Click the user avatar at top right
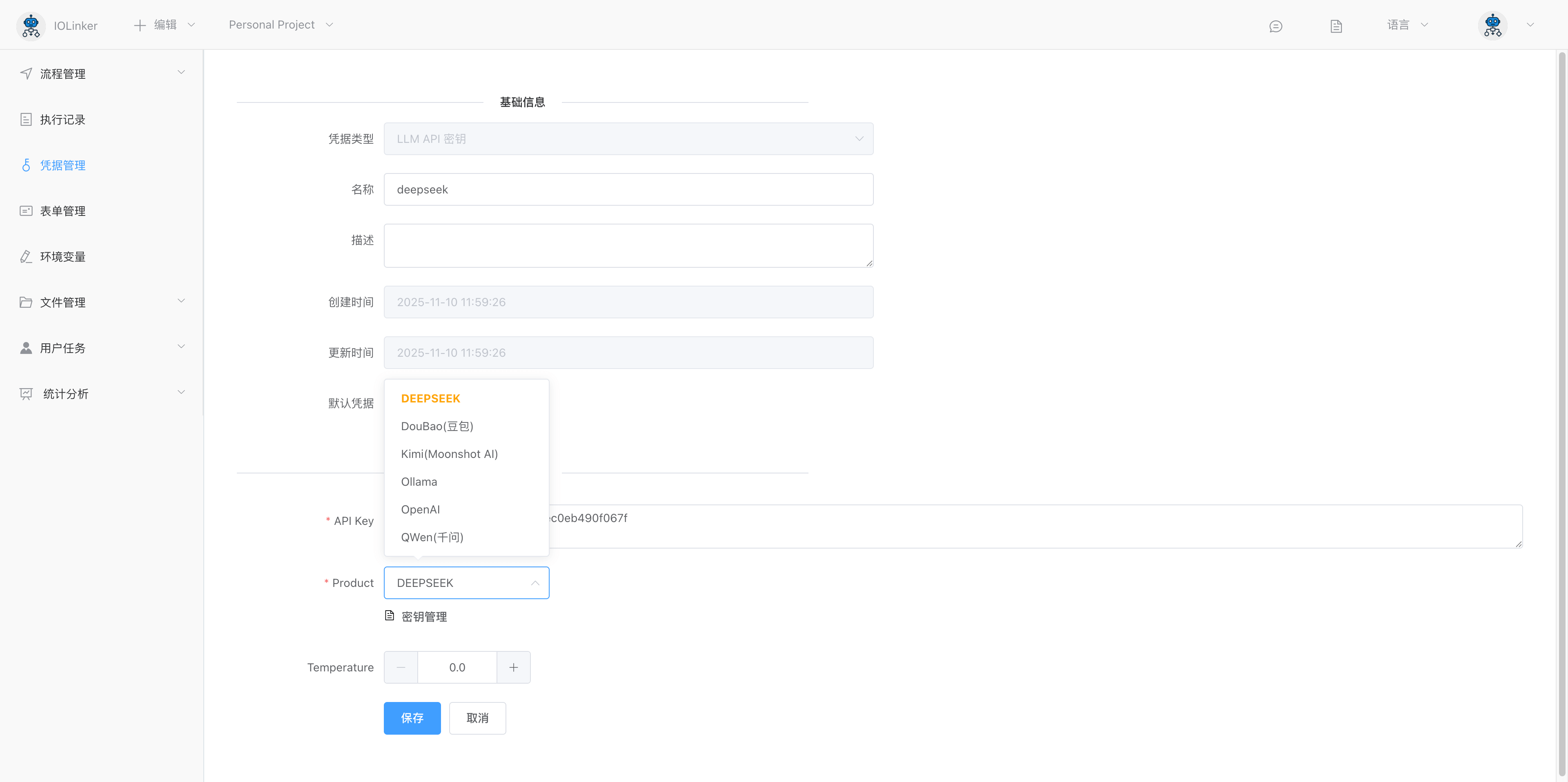 point(1492,26)
